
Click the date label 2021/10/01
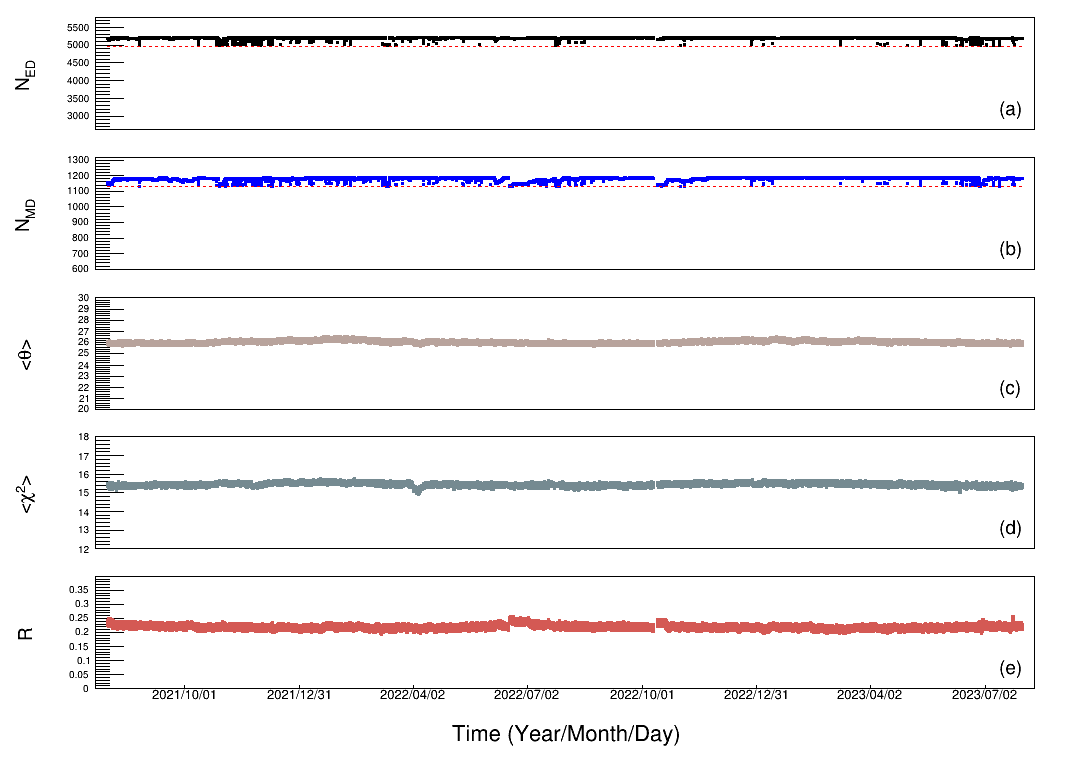click(184, 695)
